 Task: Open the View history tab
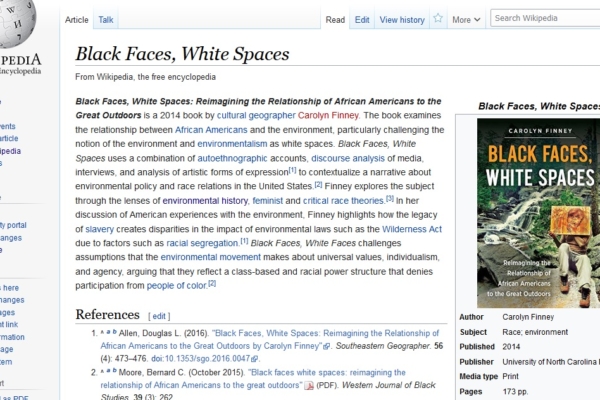click(x=402, y=19)
